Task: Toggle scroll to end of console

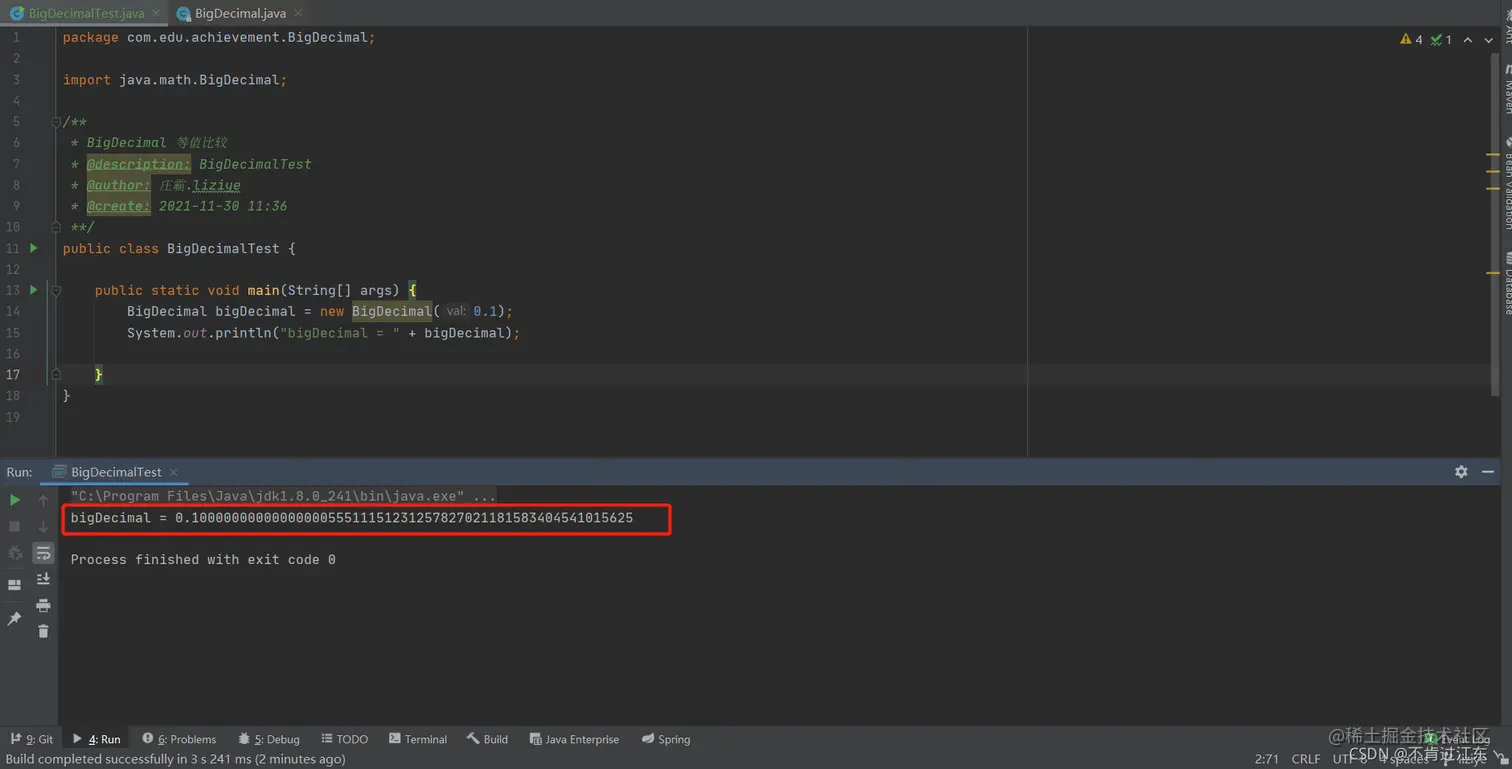Action: click(43, 579)
